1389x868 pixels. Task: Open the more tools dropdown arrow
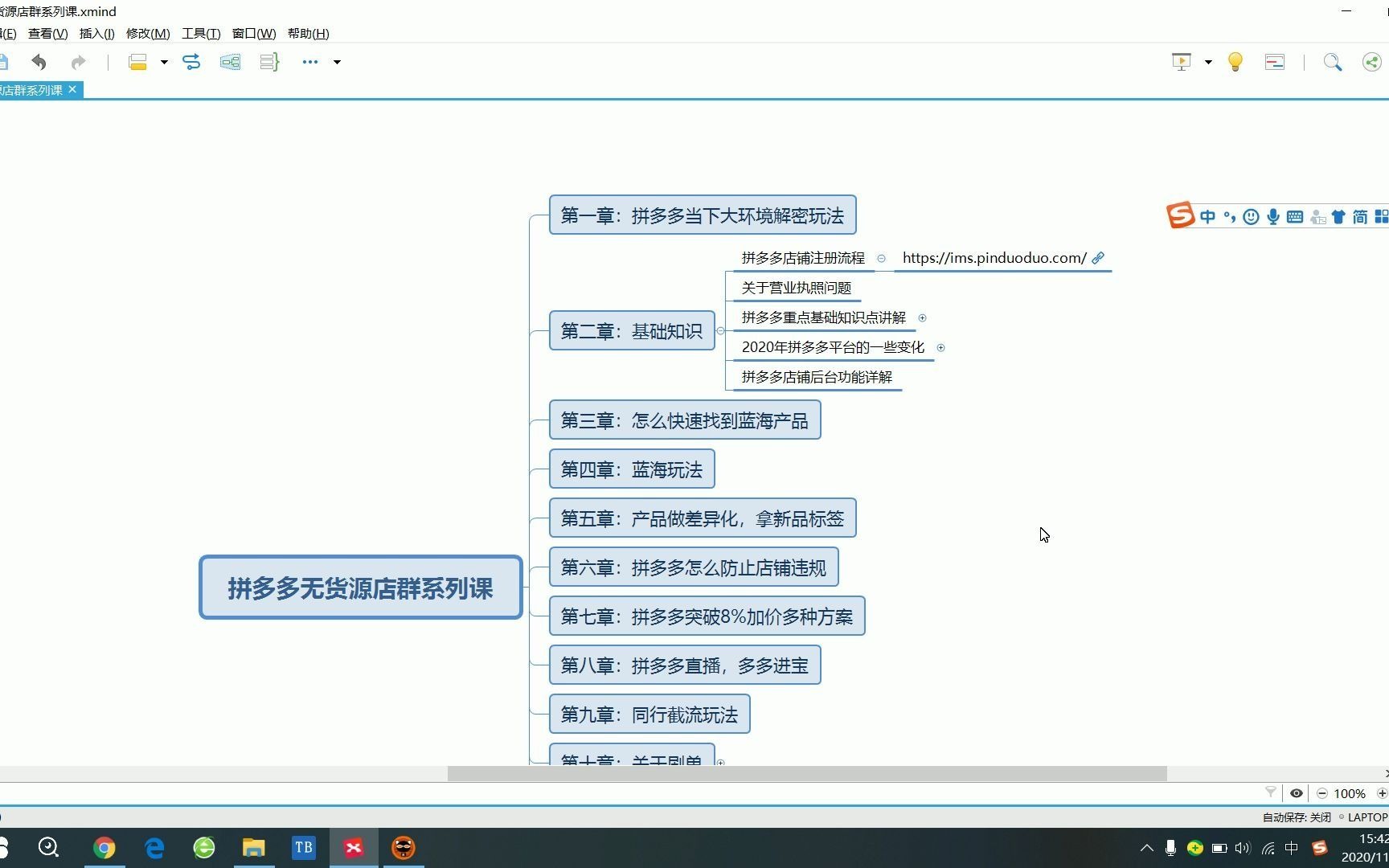click(337, 62)
